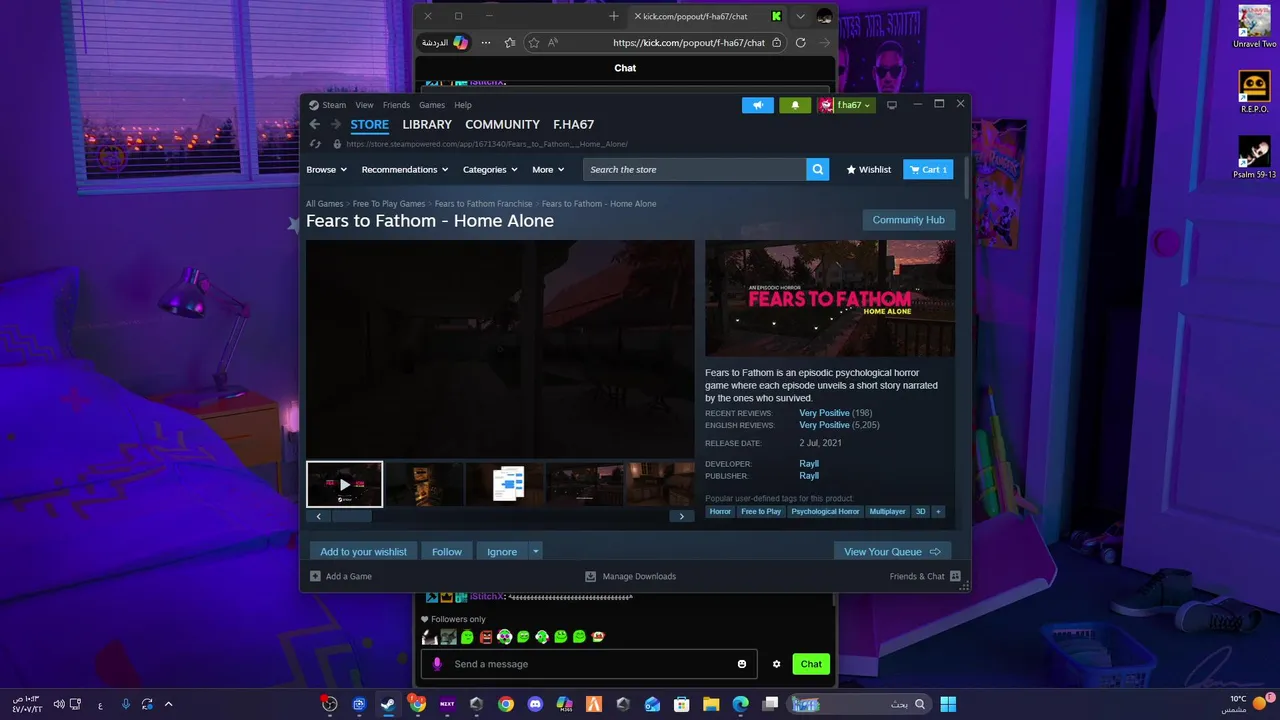Select the trailer video thumbnail

(344, 484)
